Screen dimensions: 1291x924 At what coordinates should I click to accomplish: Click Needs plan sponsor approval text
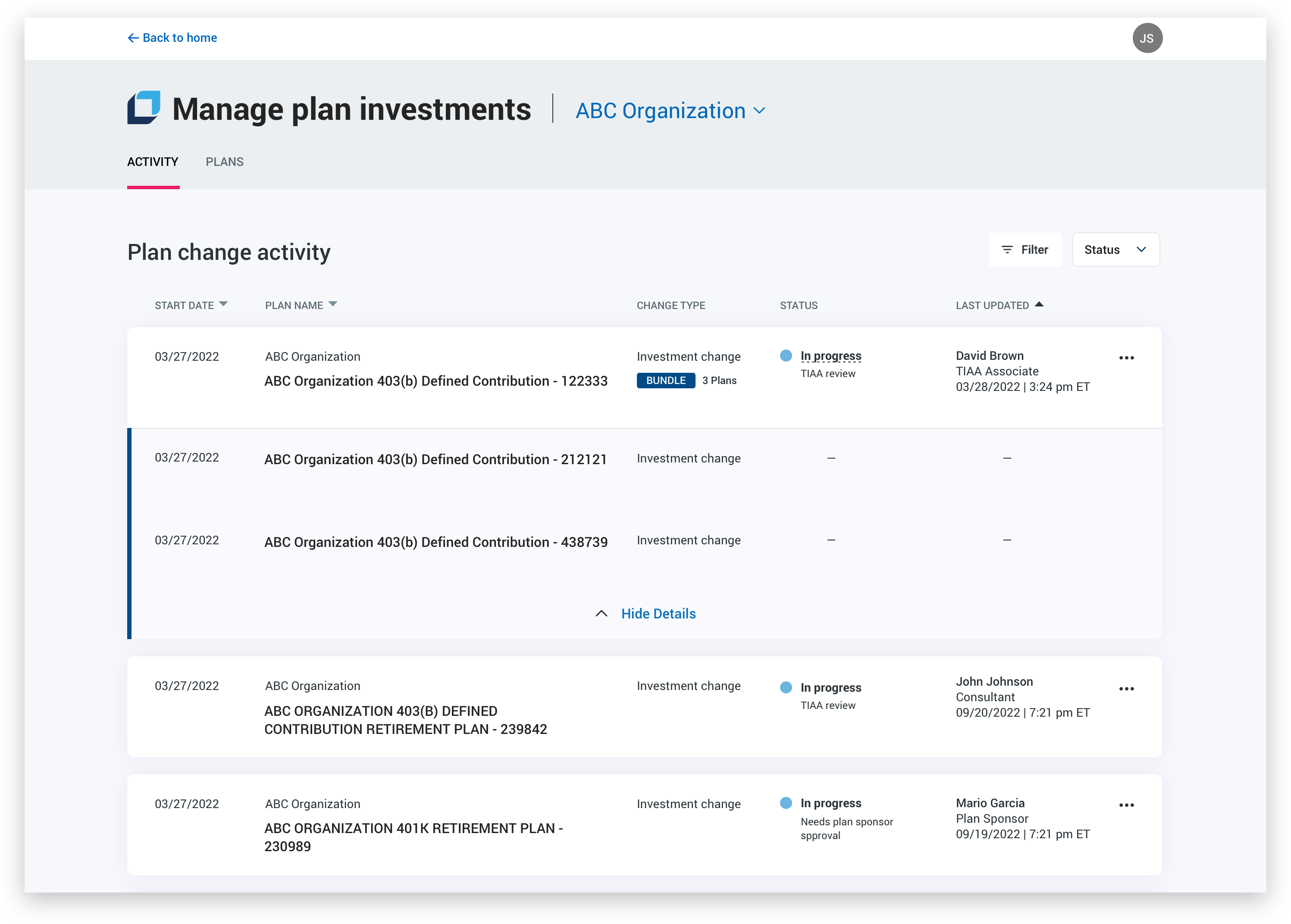[846, 828]
